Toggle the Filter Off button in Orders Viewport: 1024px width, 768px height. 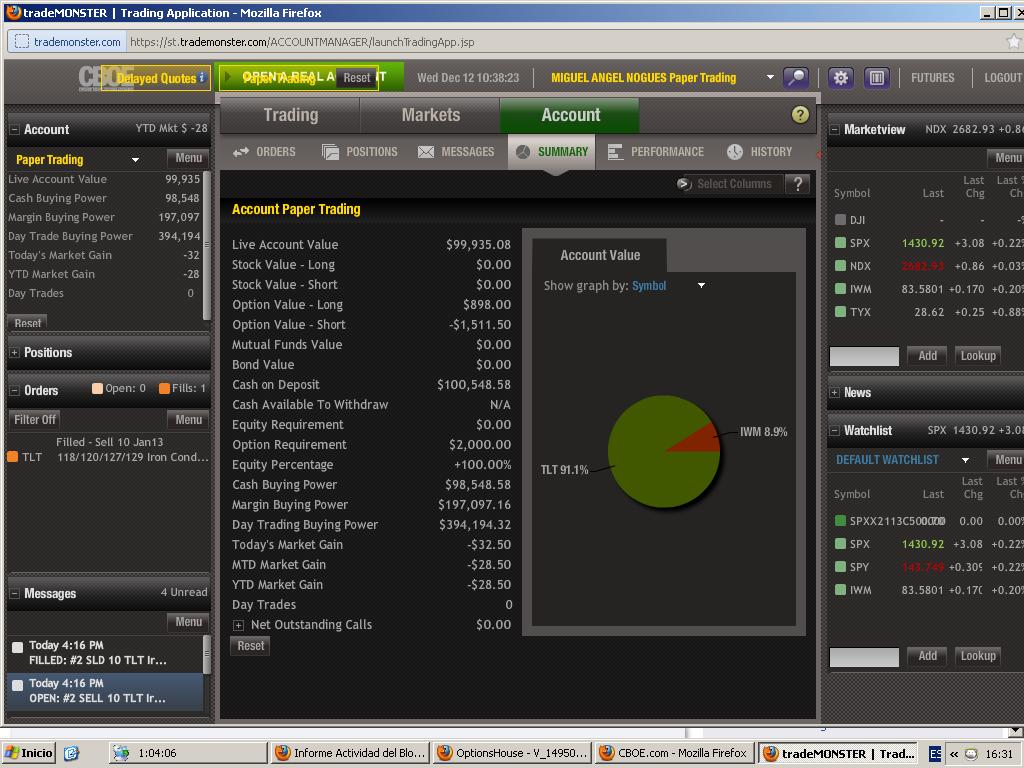(x=35, y=420)
